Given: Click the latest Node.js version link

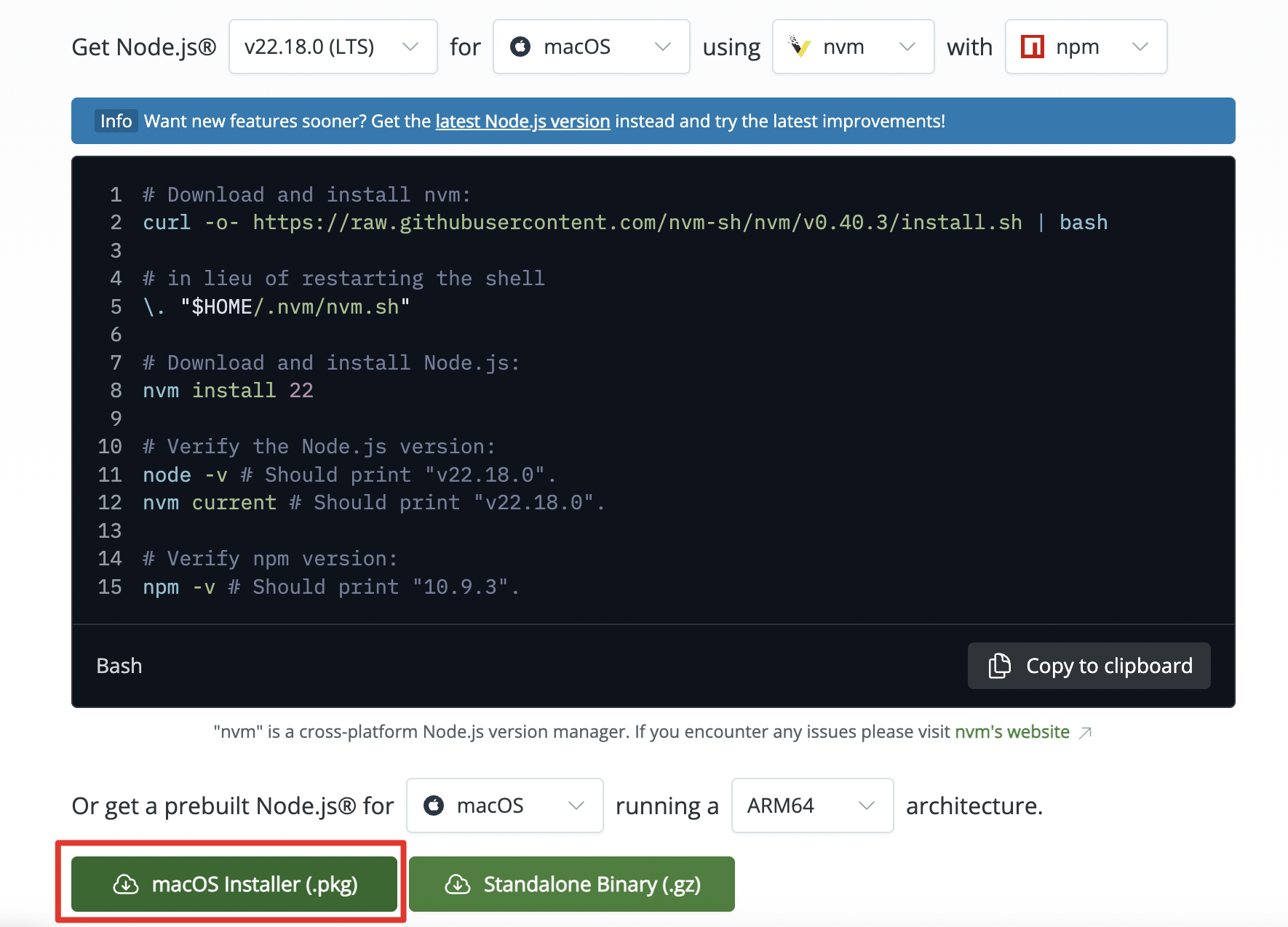Looking at the screenshot, I should pos(522,121).
